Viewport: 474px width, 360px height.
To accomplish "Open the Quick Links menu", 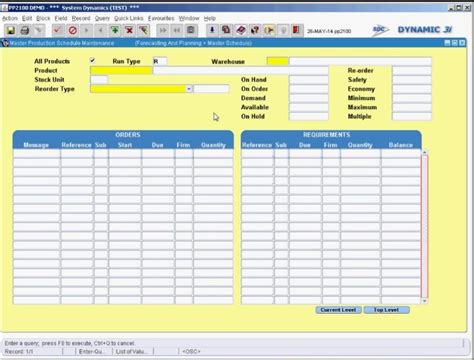I will coord(128,18).
